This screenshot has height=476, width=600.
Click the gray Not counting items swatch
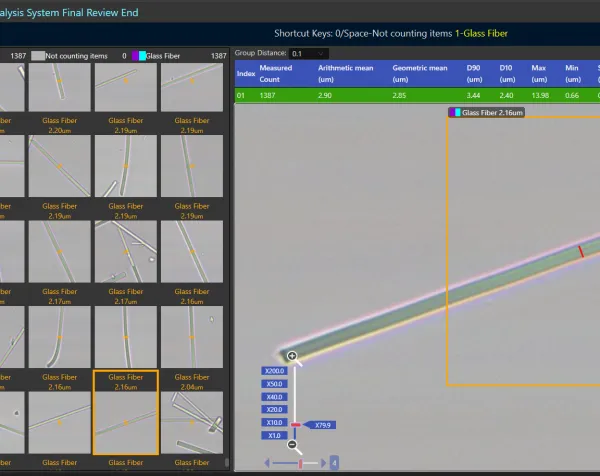click(38, 56)
